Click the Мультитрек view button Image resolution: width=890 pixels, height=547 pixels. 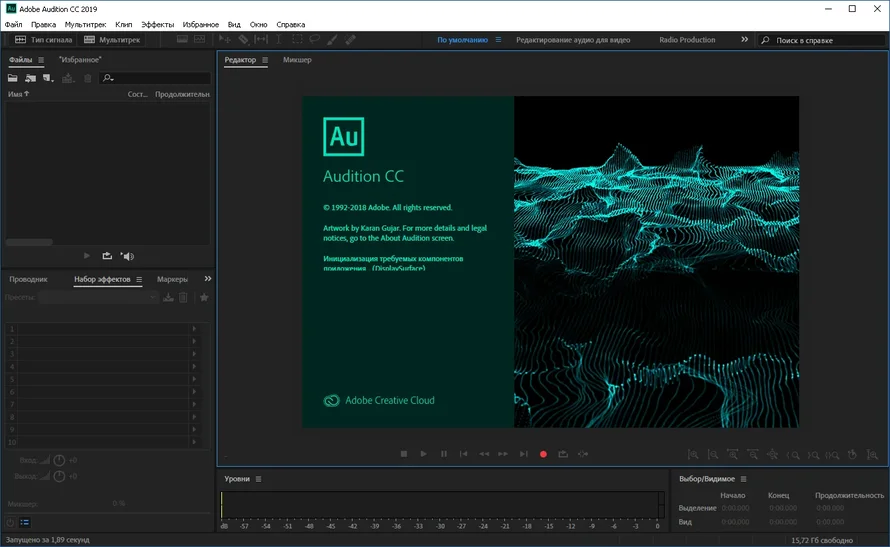pos(112,40)
